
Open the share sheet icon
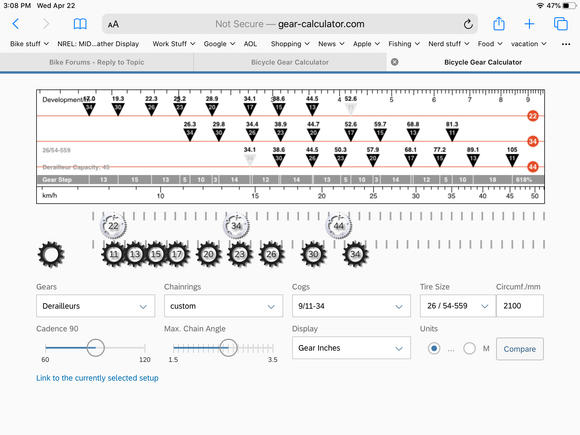tap(499, 24)
